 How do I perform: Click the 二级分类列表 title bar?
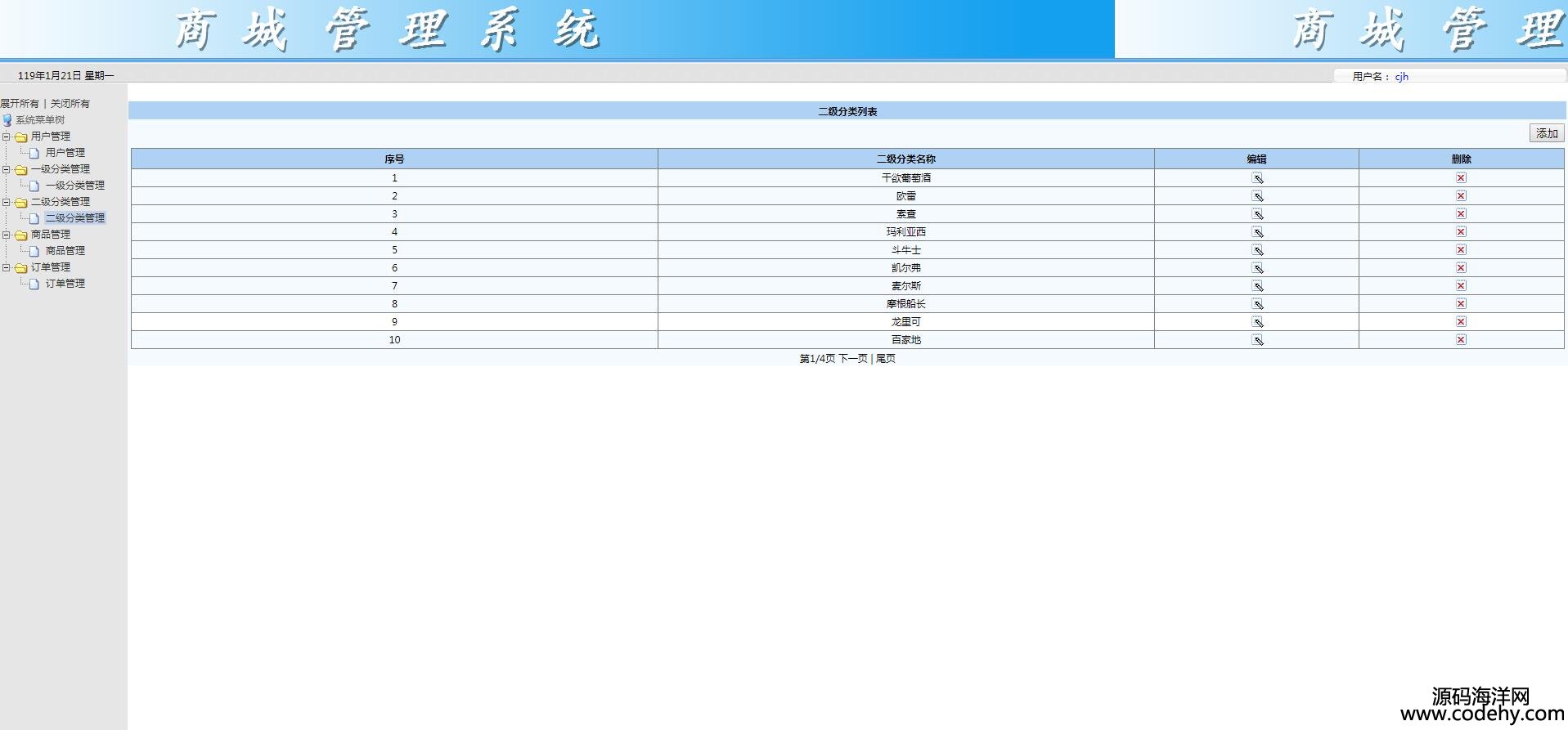(847, 111)
